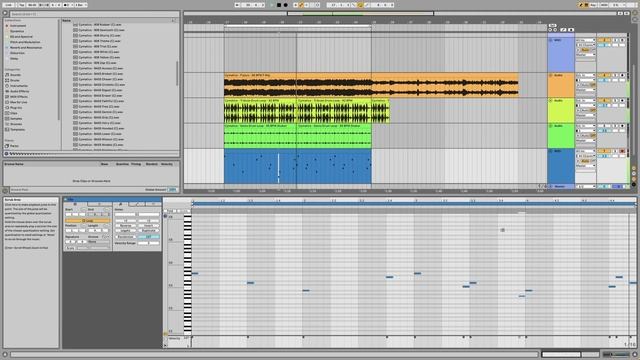Select the Distortion collection
This screenshot has width=640, height=360.
tap(17, 53)
